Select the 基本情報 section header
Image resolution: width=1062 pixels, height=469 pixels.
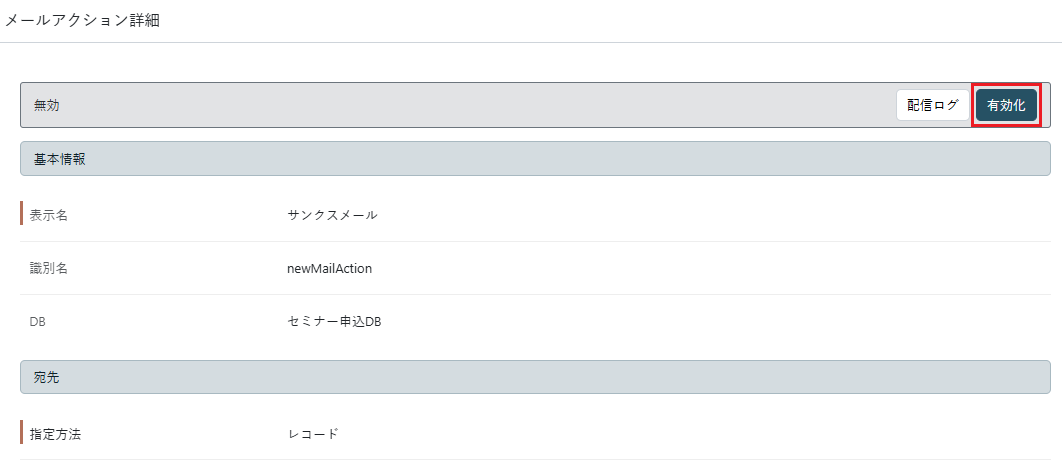pos(59,159)
